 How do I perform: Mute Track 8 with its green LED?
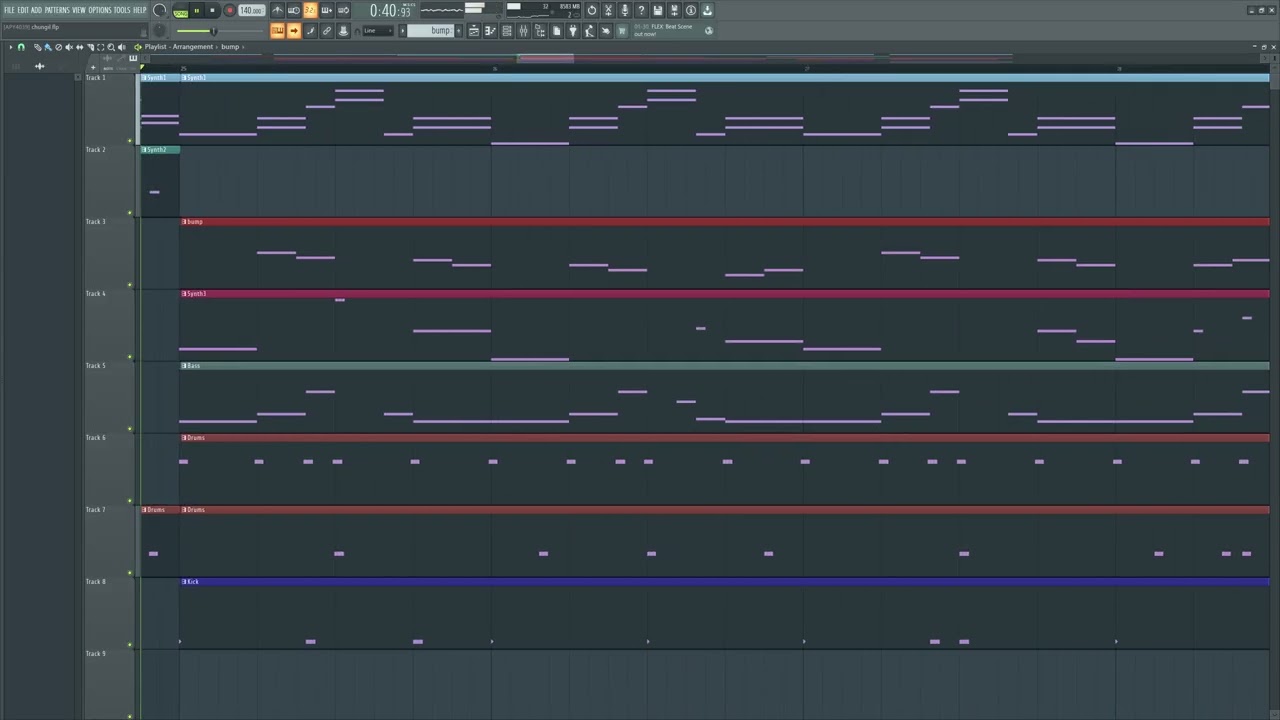pos(130,645)
